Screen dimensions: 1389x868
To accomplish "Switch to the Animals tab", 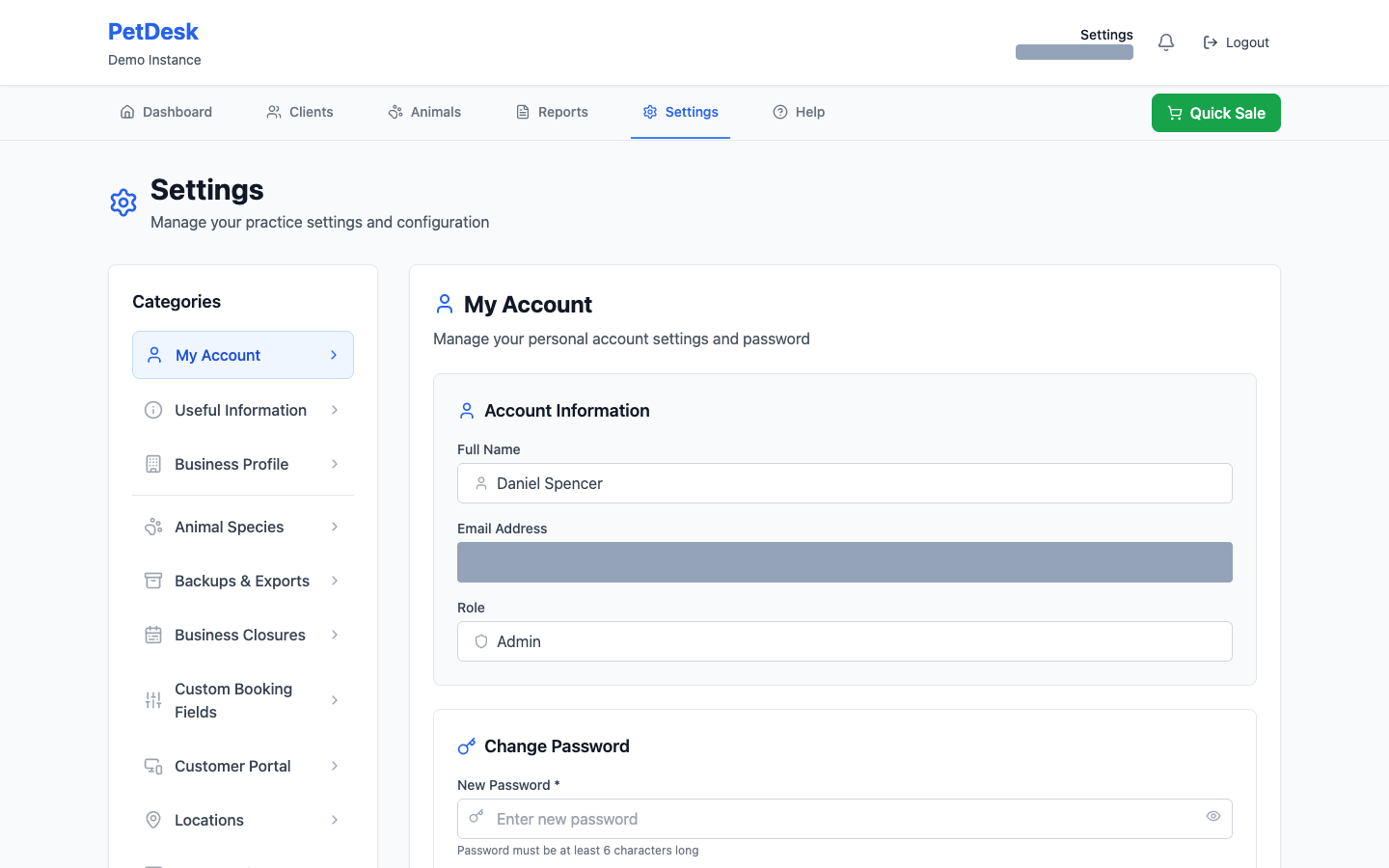I will [424, 112].
